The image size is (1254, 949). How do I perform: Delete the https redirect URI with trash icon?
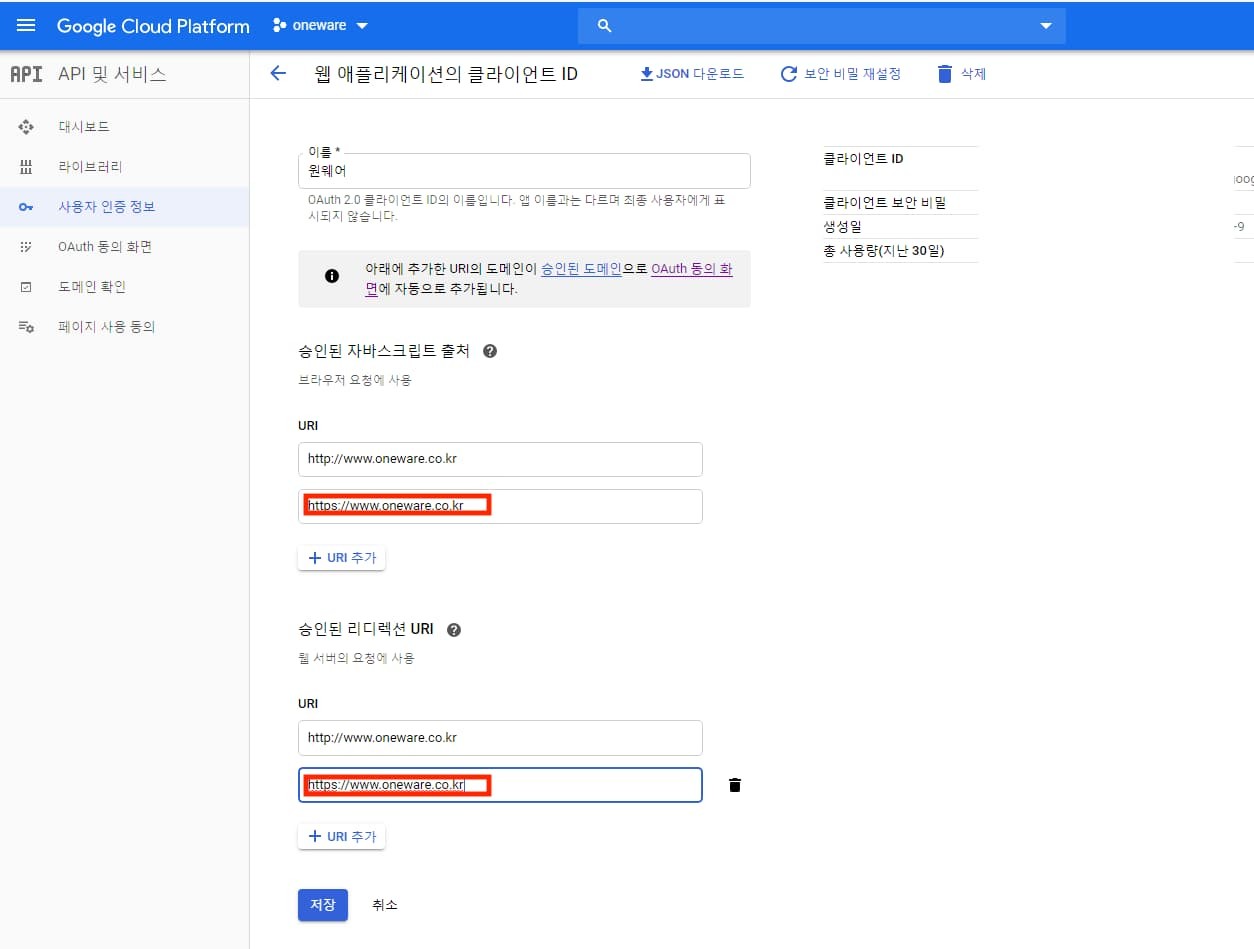(735, 785)
